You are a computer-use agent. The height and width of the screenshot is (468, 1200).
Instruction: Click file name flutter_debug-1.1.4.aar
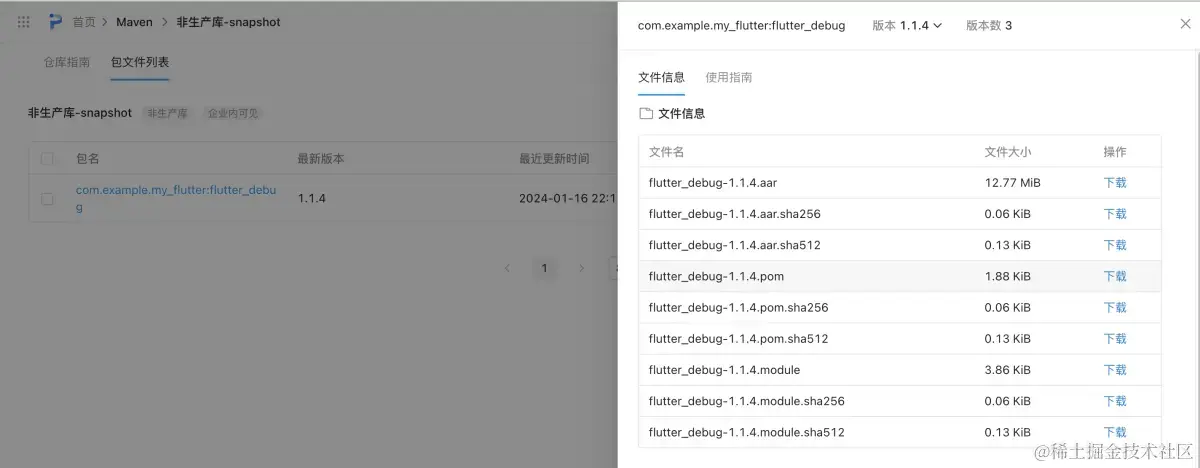click(x=713, y=183)
